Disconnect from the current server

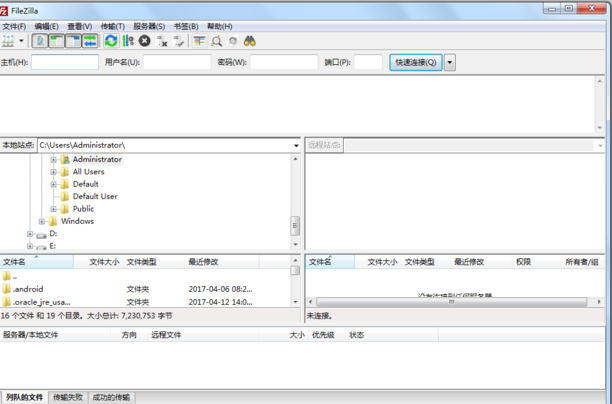pos(162,41)
